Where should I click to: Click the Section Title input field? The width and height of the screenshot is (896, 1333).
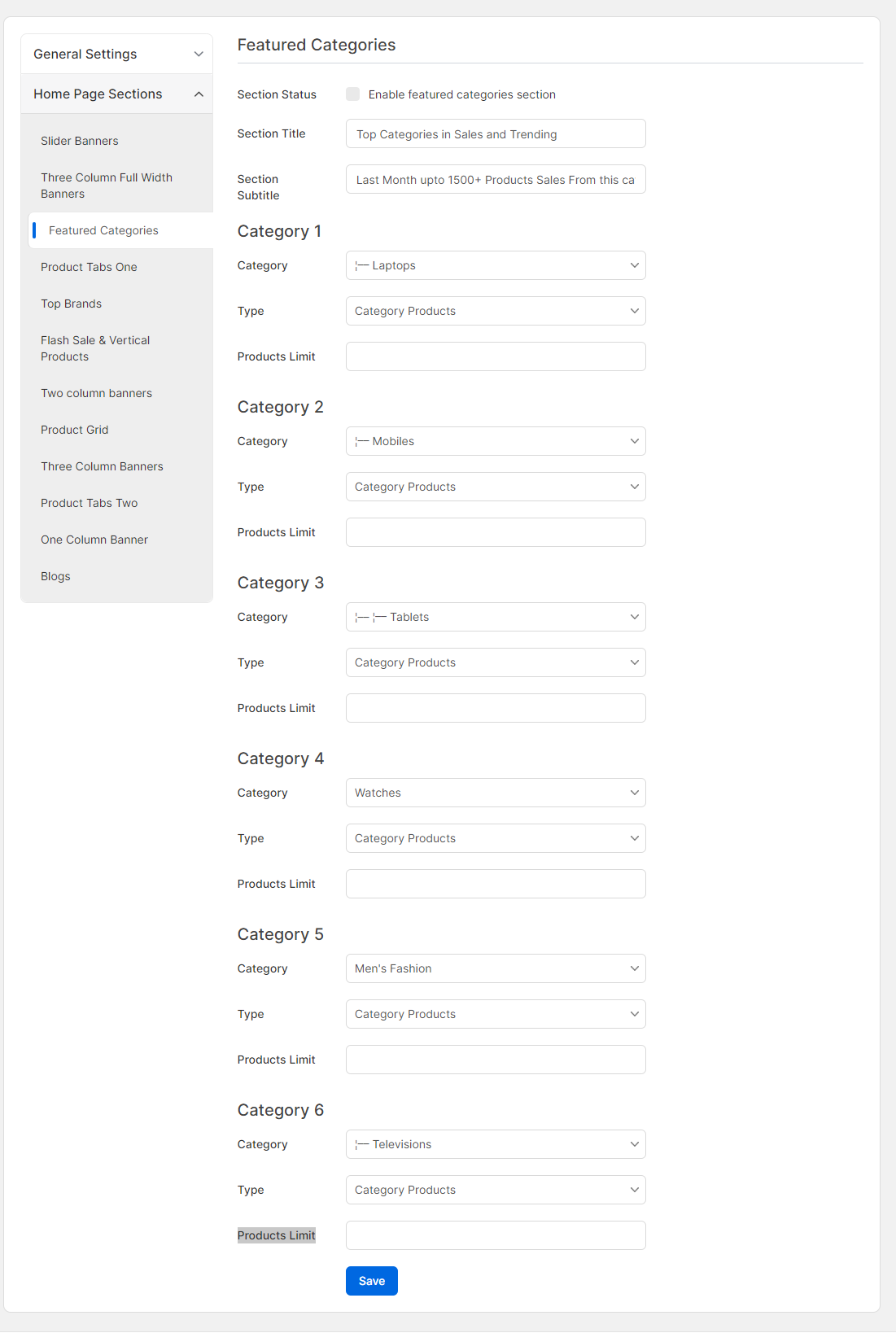point(495,134)
